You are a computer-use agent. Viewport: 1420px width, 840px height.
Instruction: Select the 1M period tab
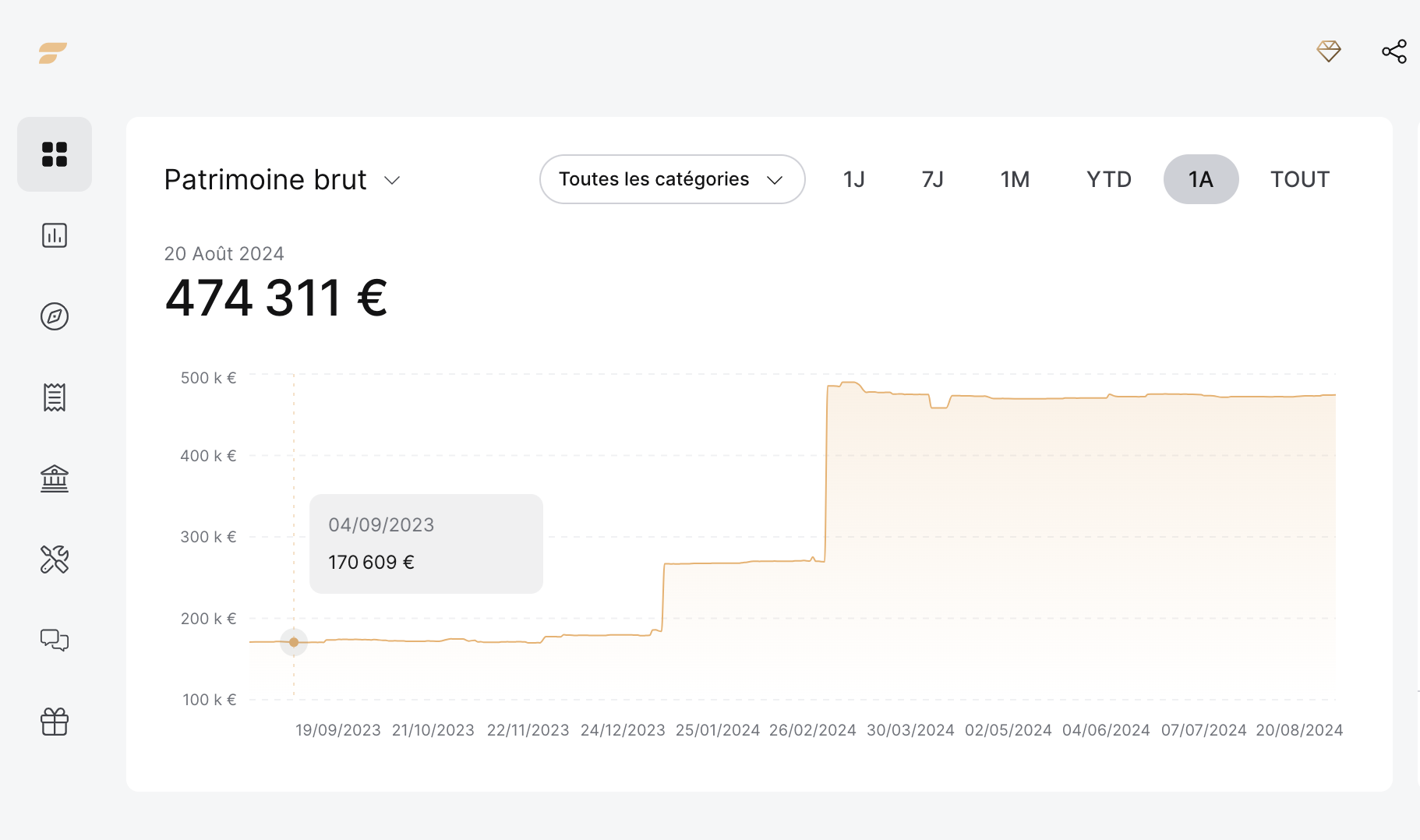pos(1015,179)
